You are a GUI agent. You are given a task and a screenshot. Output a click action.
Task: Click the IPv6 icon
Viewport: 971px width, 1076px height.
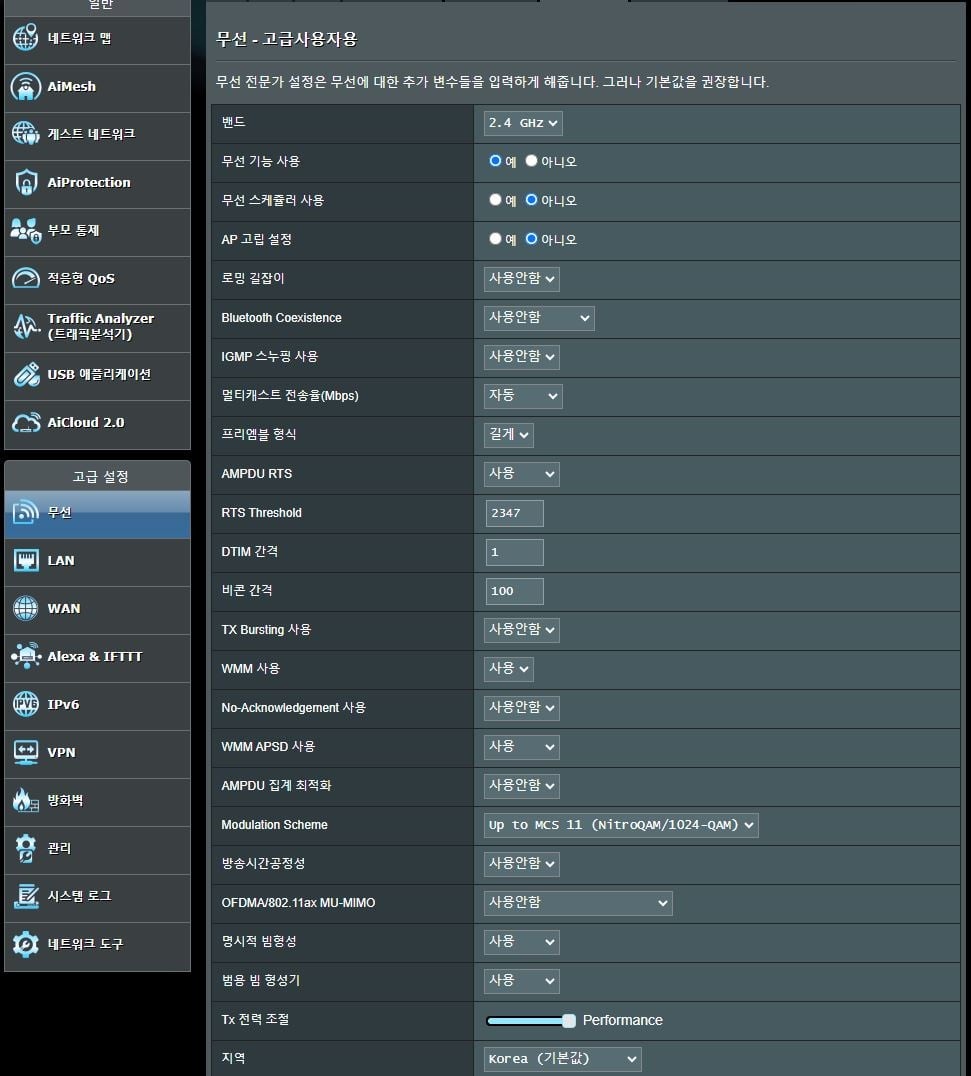point(25,704)
